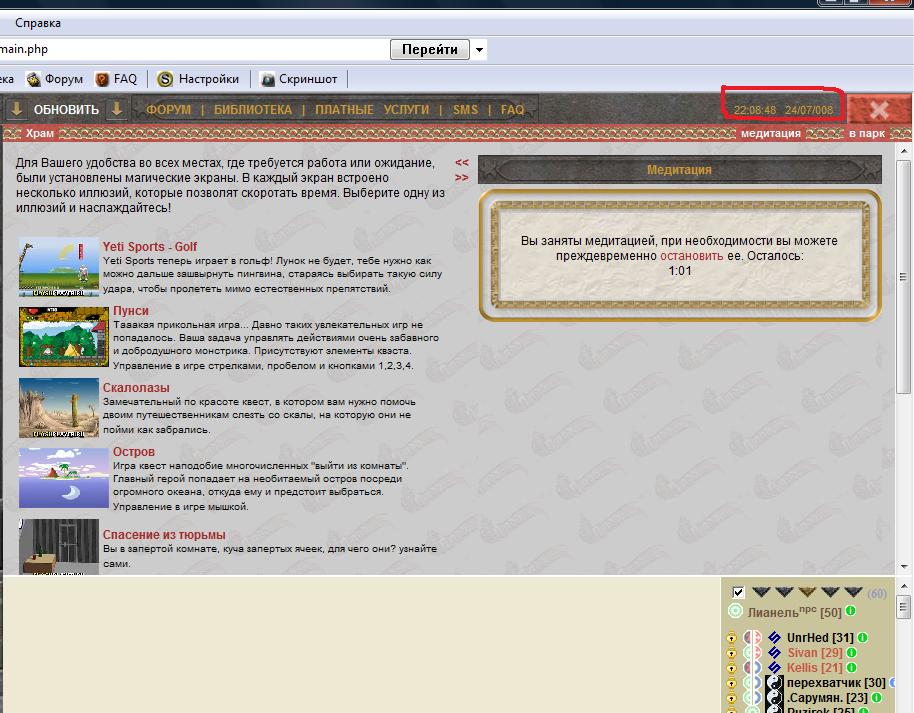Click the down arrow left of ОБНОВИТЬ
This screenshot has height=713, width=914.
(17, 109)
